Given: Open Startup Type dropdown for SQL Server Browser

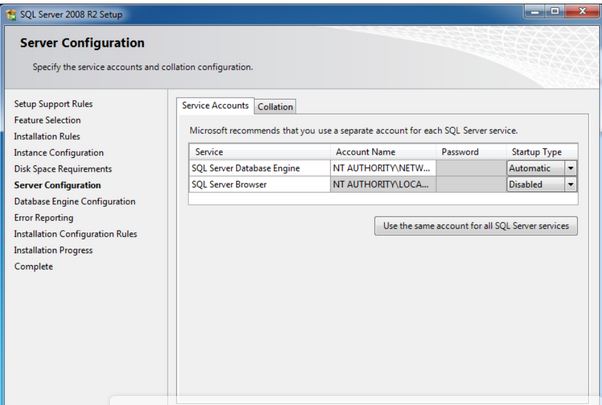Looking at the screenshot, I should (x=571, y=184).
